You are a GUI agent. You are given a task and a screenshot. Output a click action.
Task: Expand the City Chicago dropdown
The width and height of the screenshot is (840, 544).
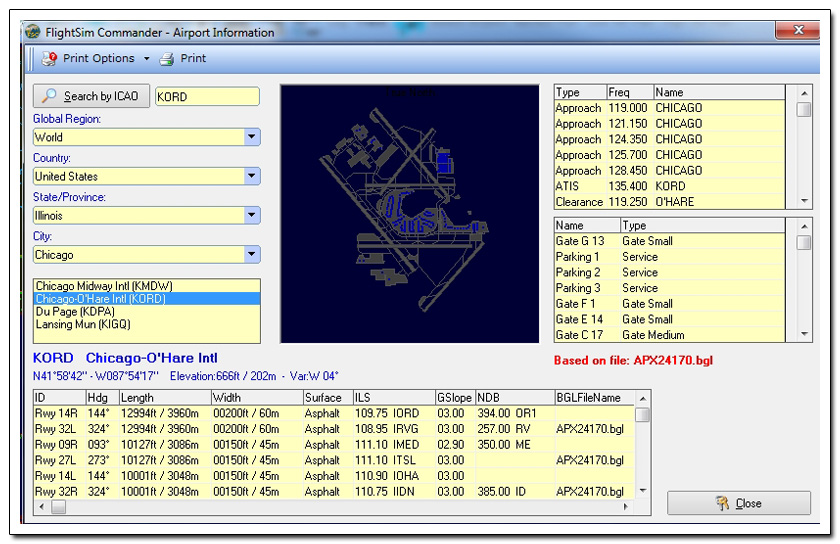251,254
